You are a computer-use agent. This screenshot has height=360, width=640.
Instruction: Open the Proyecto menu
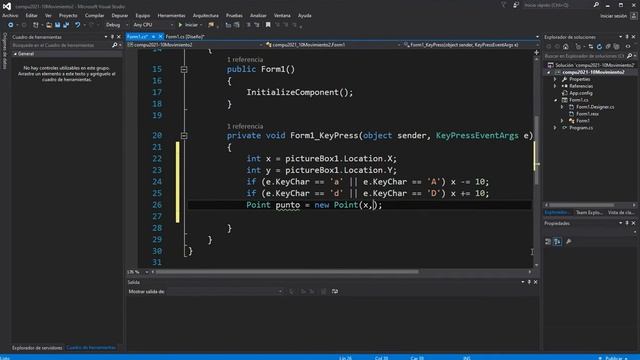(x=68, y=16)
